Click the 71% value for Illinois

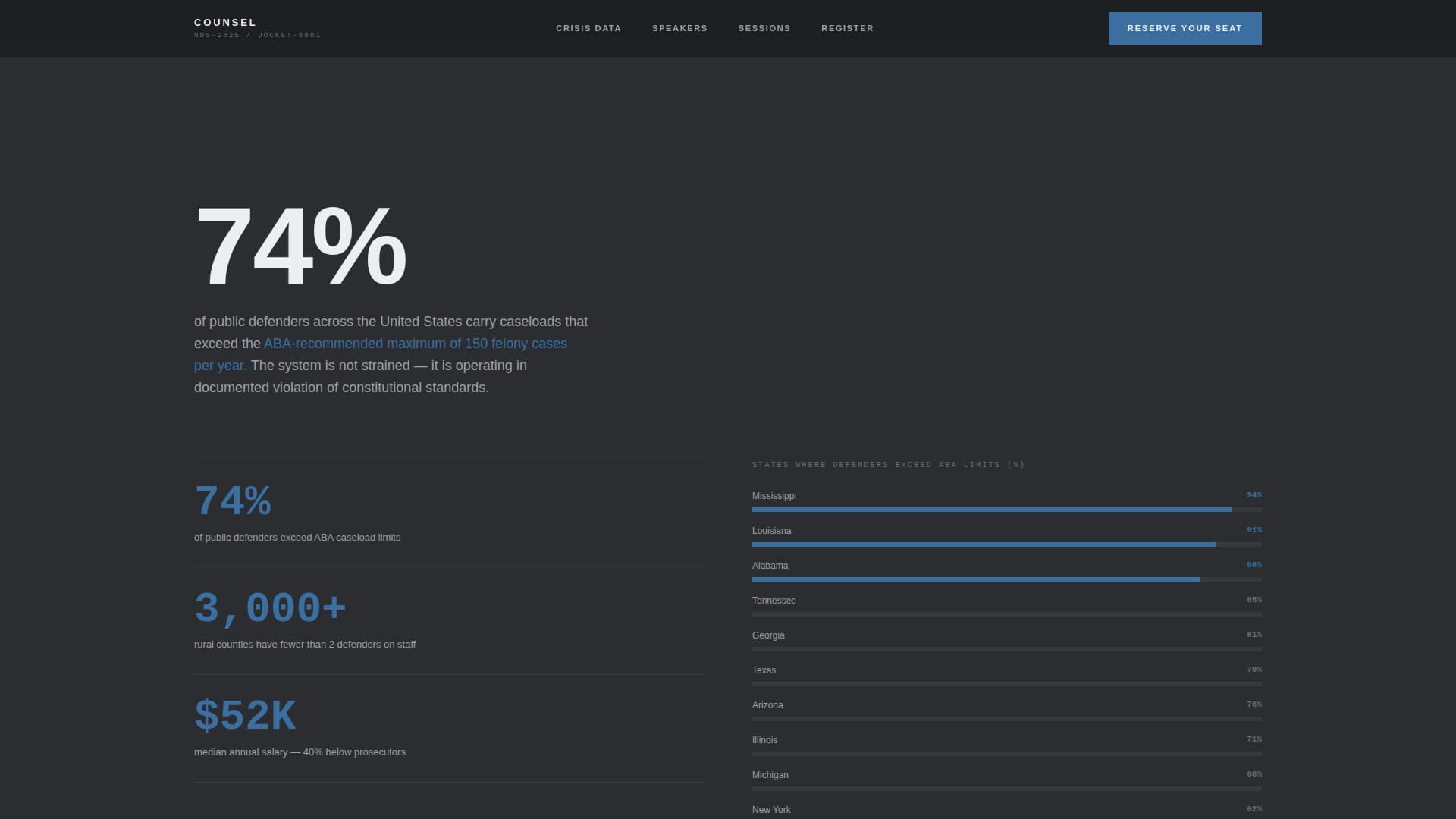point(1254,739)
